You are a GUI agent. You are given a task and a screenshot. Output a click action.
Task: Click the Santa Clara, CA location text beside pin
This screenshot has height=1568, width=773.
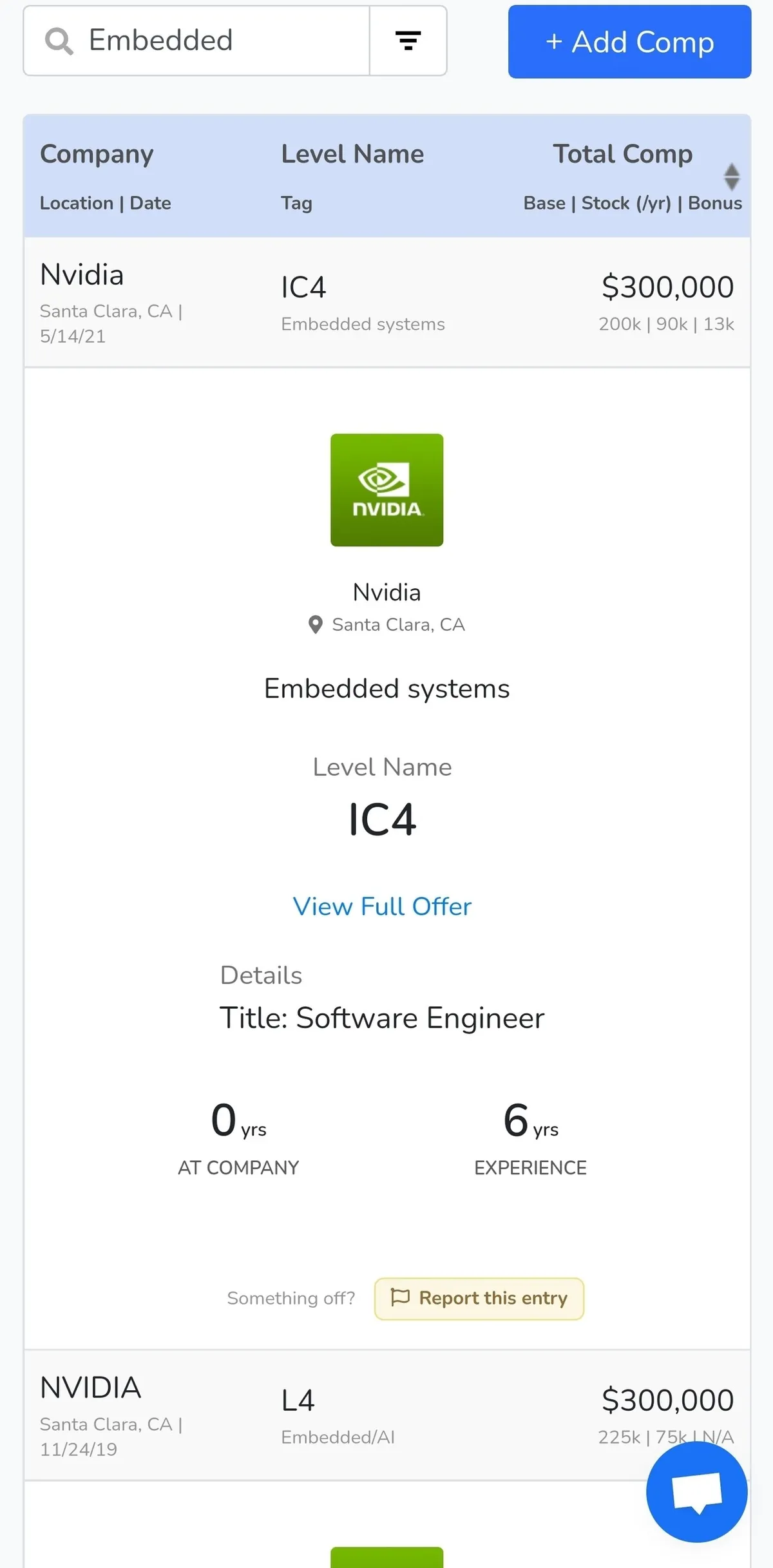pos(398,624)
